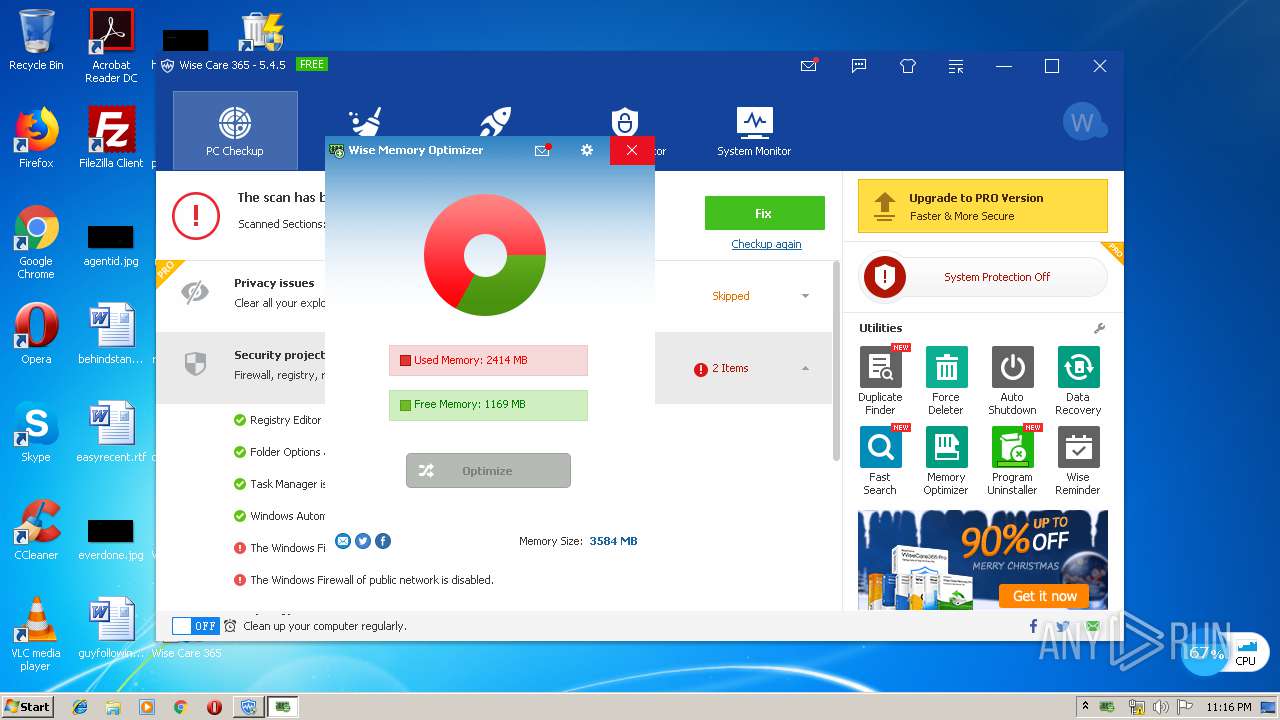1280x720 pixels.
Task: Click Upgrade to PRO Version banner
Action: click(x=983, y=206)
